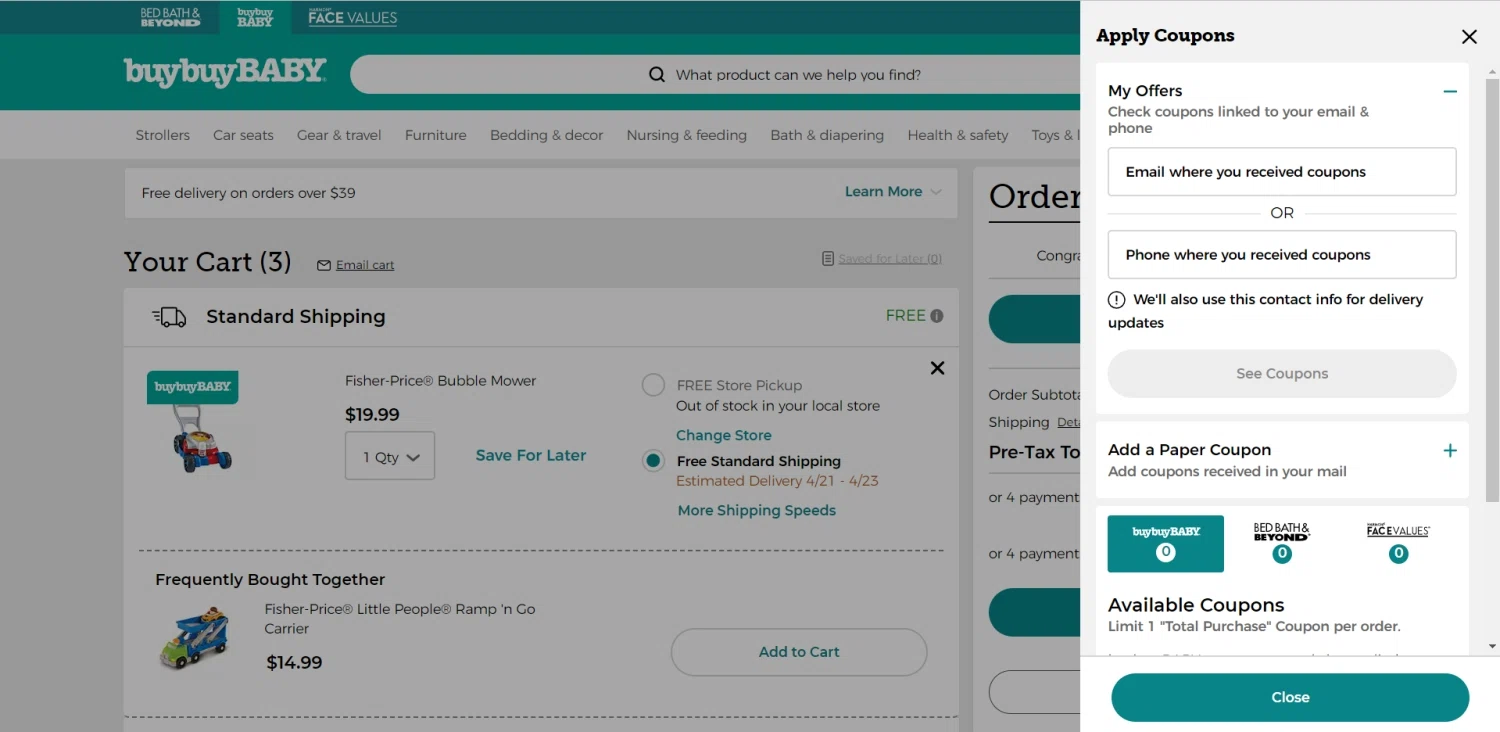This screenshot has width=1500, height=732.
Task: Click Save For Later for Bubble Mower
Action: pyautogui.click(x=531, y=455)
